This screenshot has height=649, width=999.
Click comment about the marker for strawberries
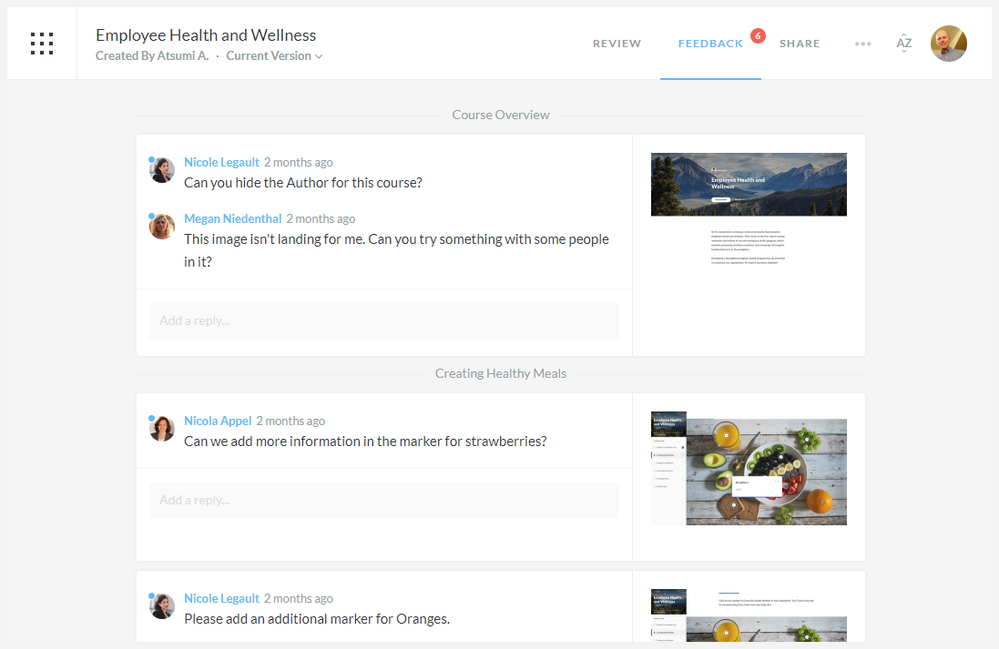pos(366,441)
